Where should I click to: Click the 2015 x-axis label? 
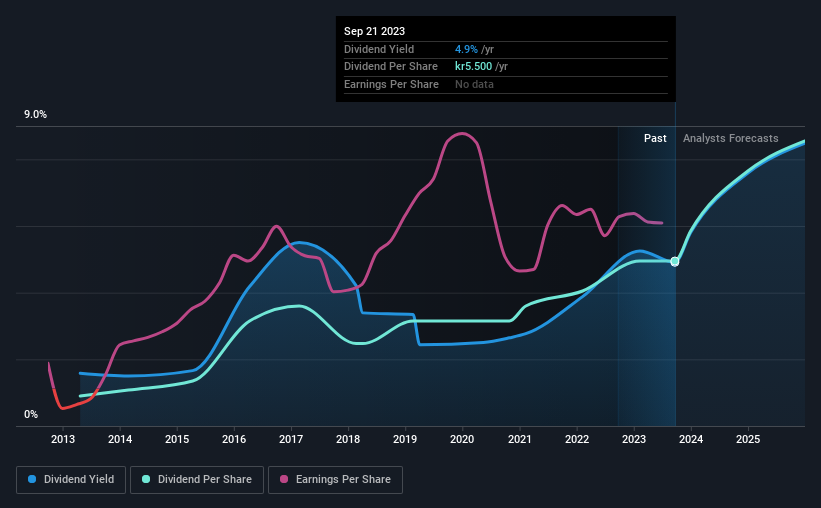click(x=177, y=439)
